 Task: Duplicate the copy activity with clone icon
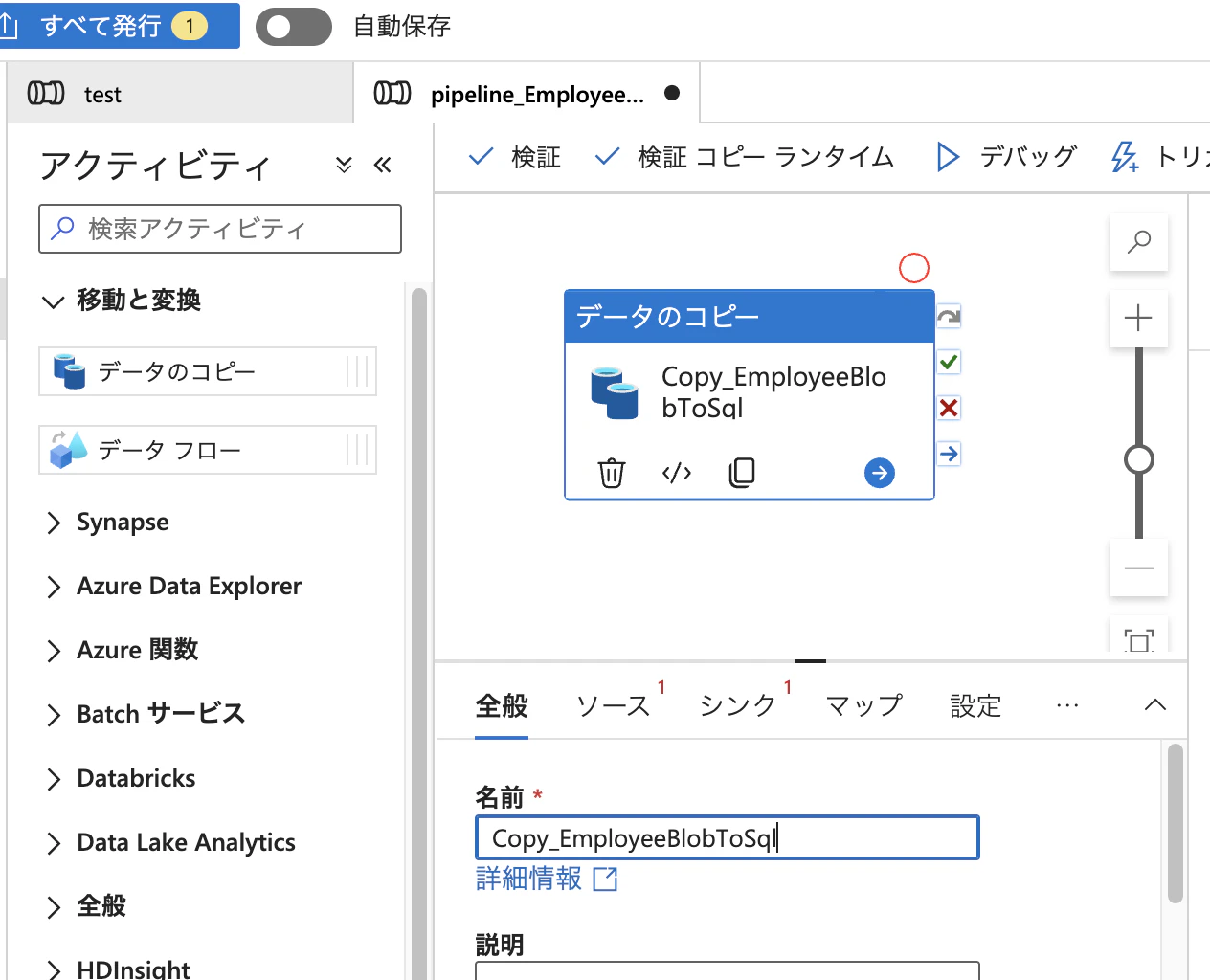742,472
